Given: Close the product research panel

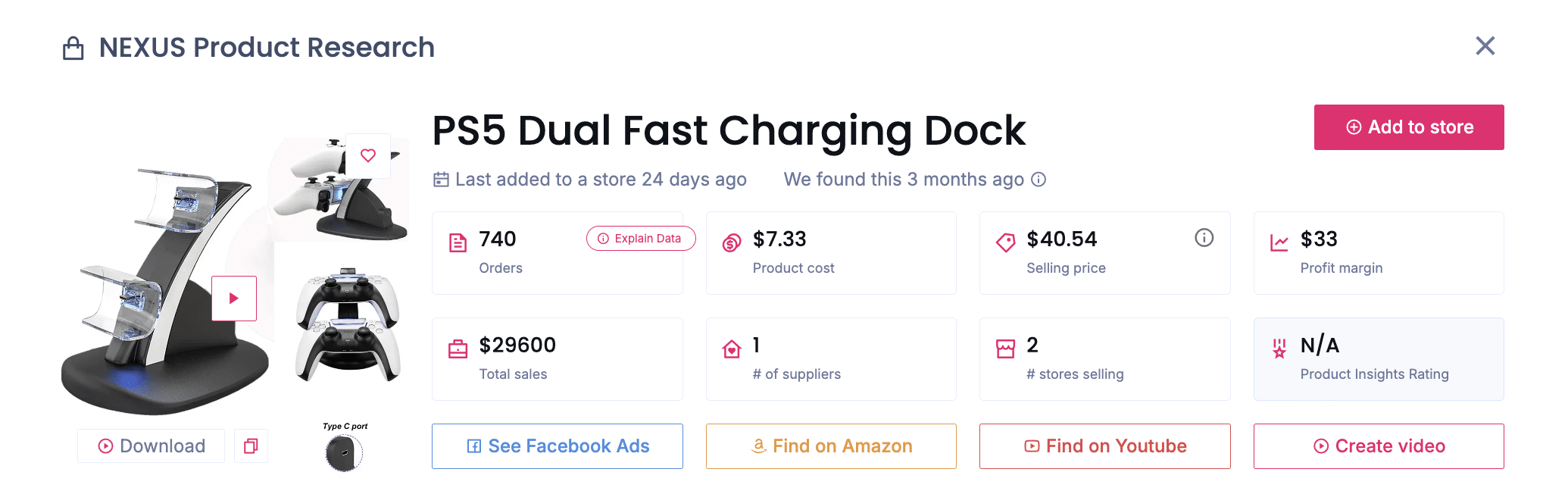Looking at the screenshot, I should pyautogui.click(x=1485, y=46).
